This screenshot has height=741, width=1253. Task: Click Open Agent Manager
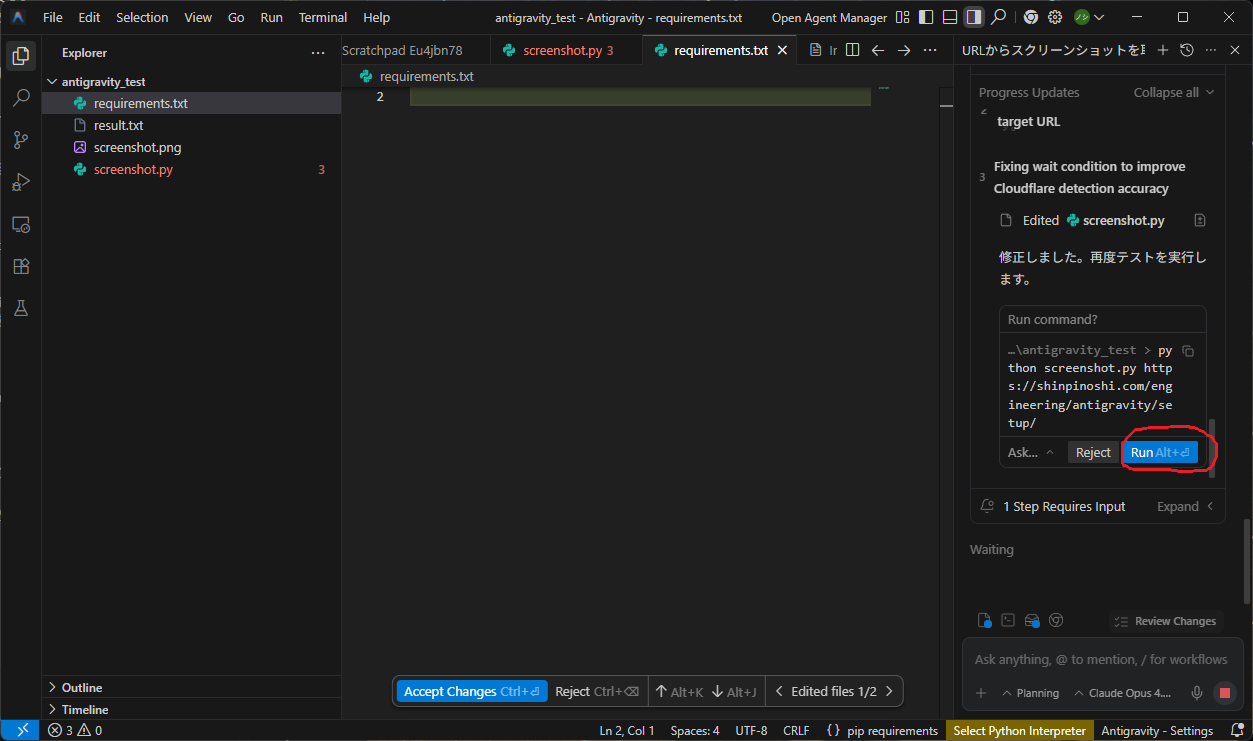tap(829, 17)
